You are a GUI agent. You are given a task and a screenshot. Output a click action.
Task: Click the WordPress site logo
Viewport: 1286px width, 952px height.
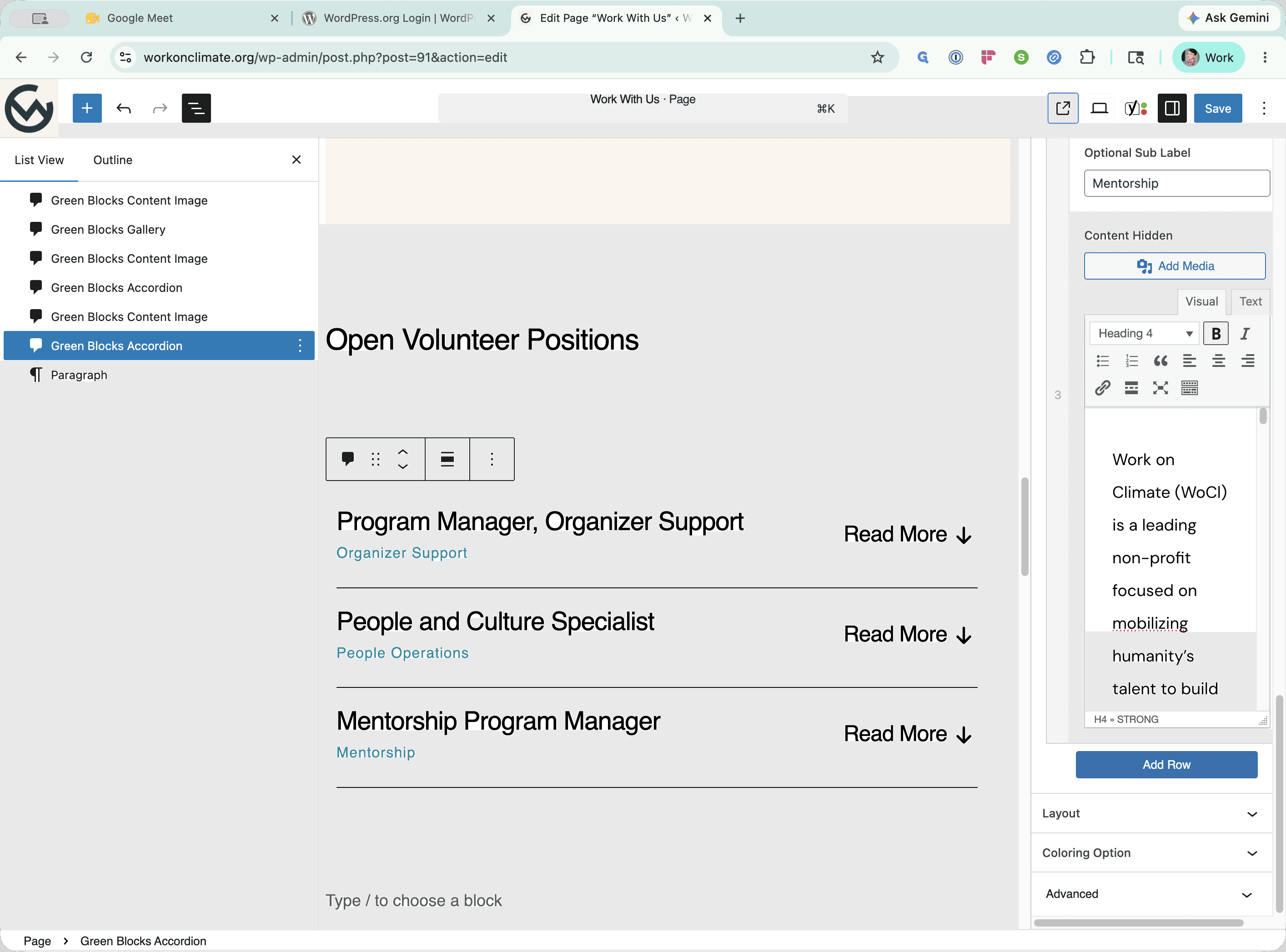click(29, 108)
